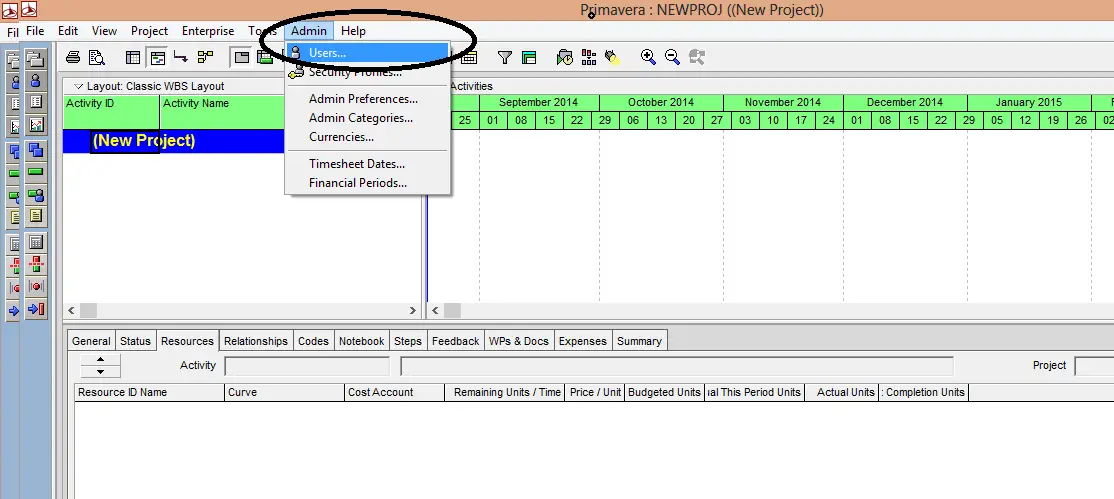
Task: Select Admin Preferences... menu entry
Action: [x=367, y=99]
